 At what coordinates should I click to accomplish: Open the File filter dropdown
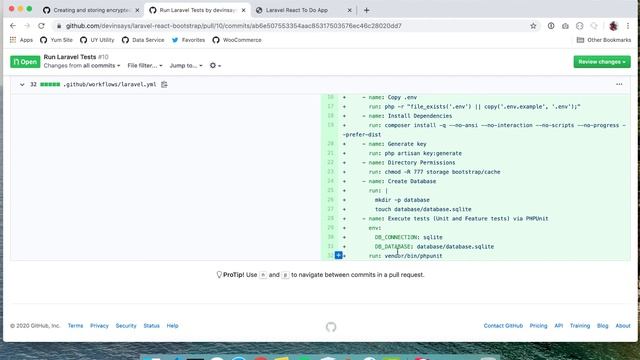click(x=145, y=66)
